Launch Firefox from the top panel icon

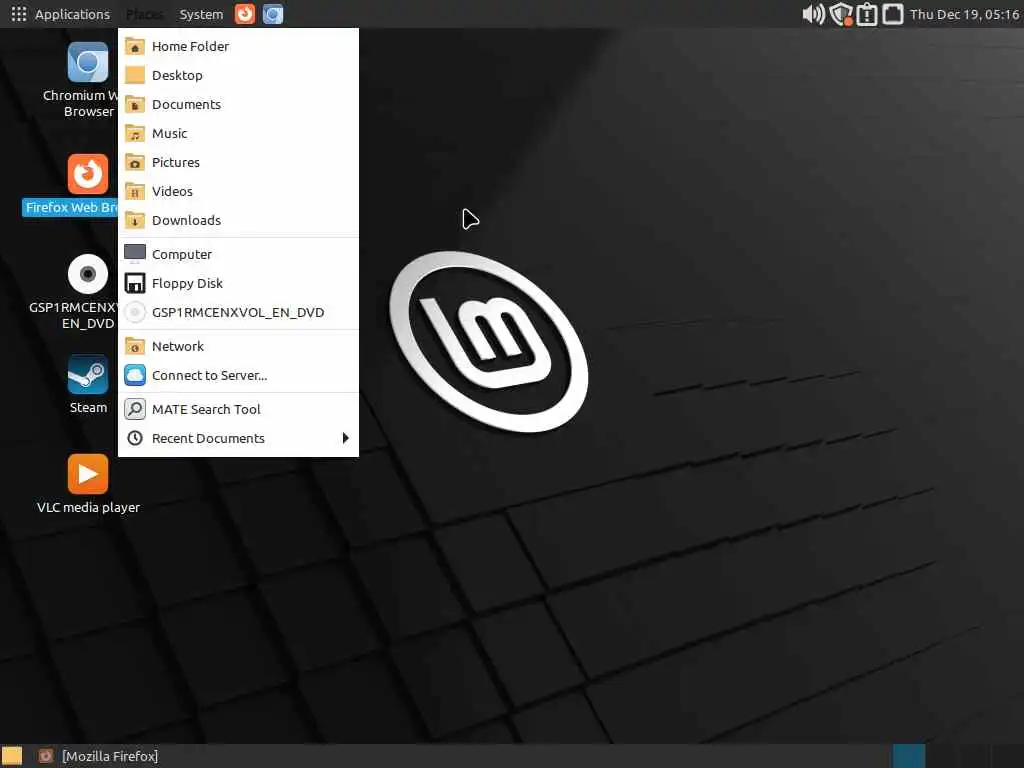click(x=245, y=14)
